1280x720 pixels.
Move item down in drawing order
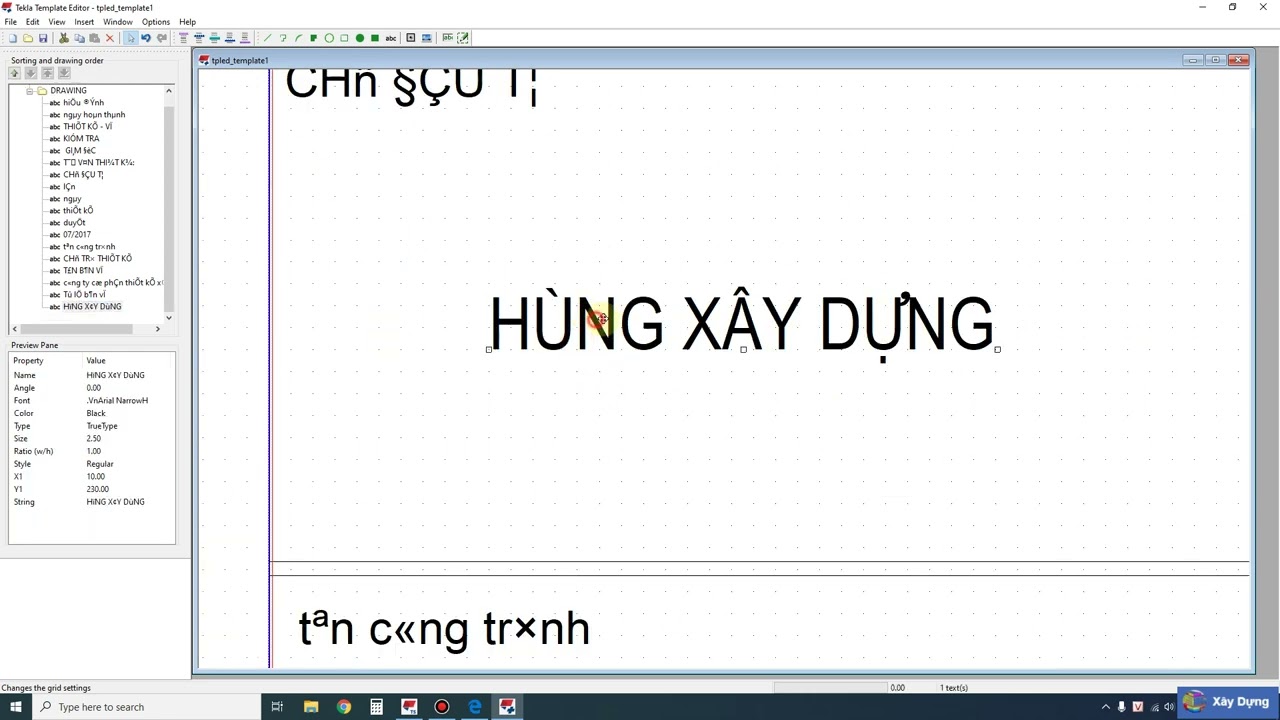(30, 73)
